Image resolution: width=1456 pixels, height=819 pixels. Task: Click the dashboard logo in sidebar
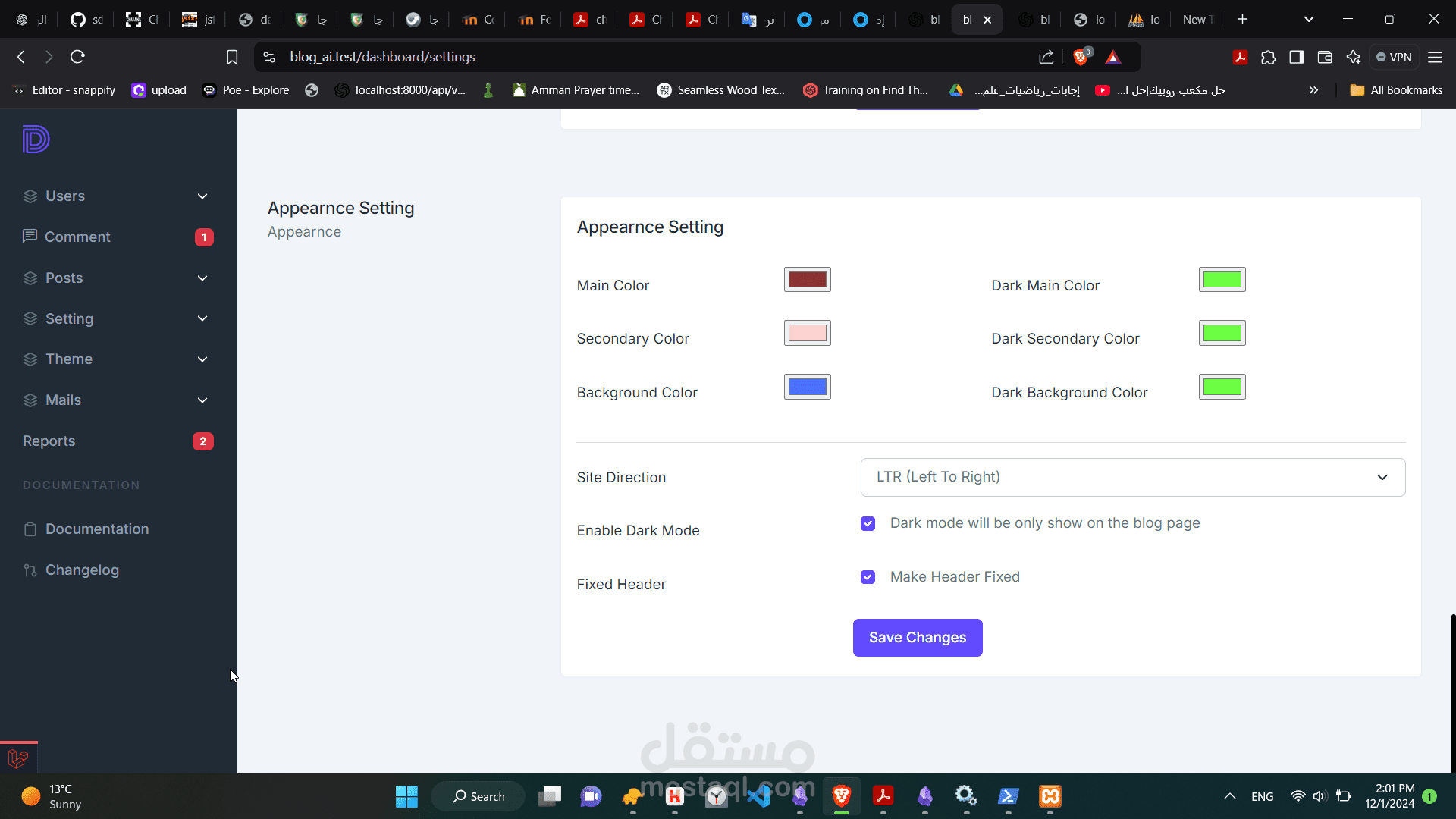(36, 140)
